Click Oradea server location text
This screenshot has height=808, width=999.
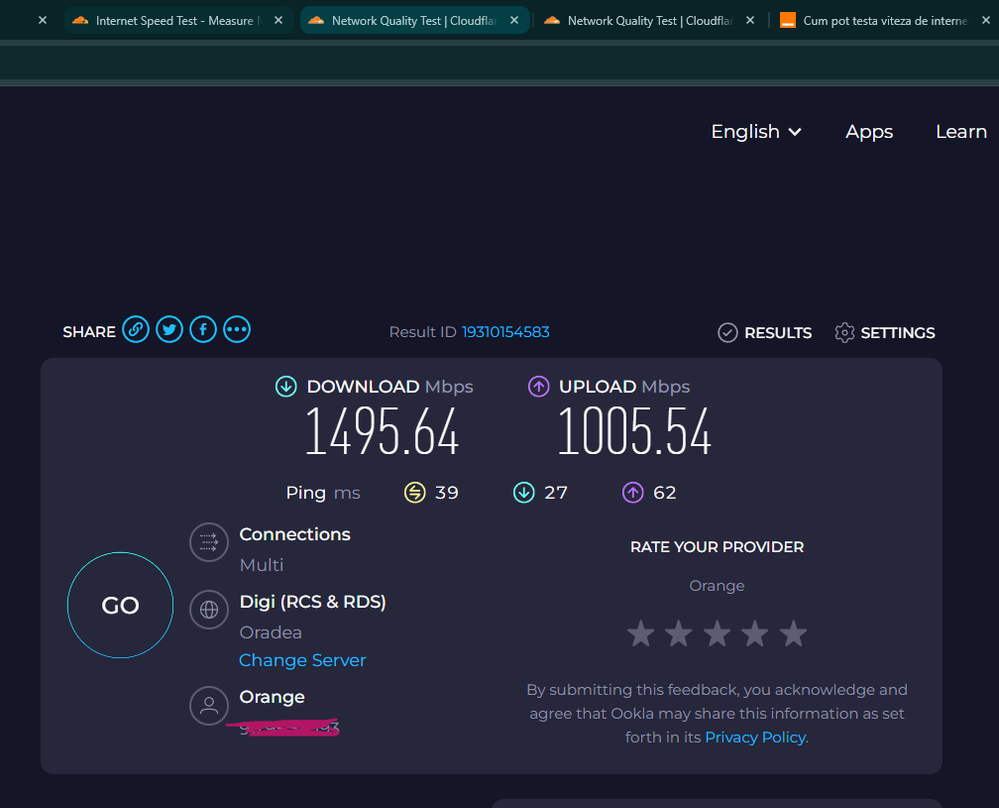[271, 632]
